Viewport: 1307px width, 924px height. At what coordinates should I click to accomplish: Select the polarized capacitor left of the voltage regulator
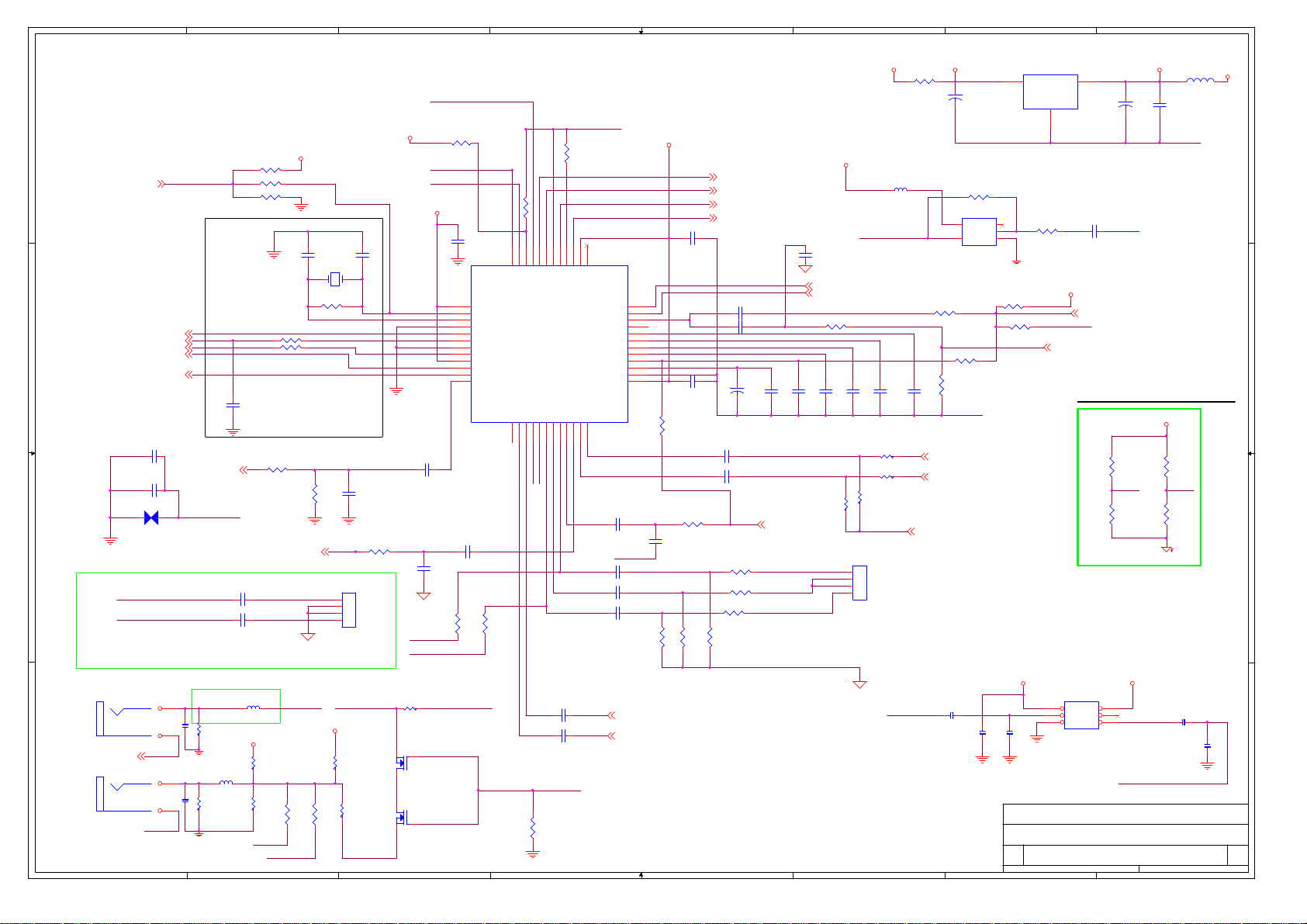pos(956,98)
